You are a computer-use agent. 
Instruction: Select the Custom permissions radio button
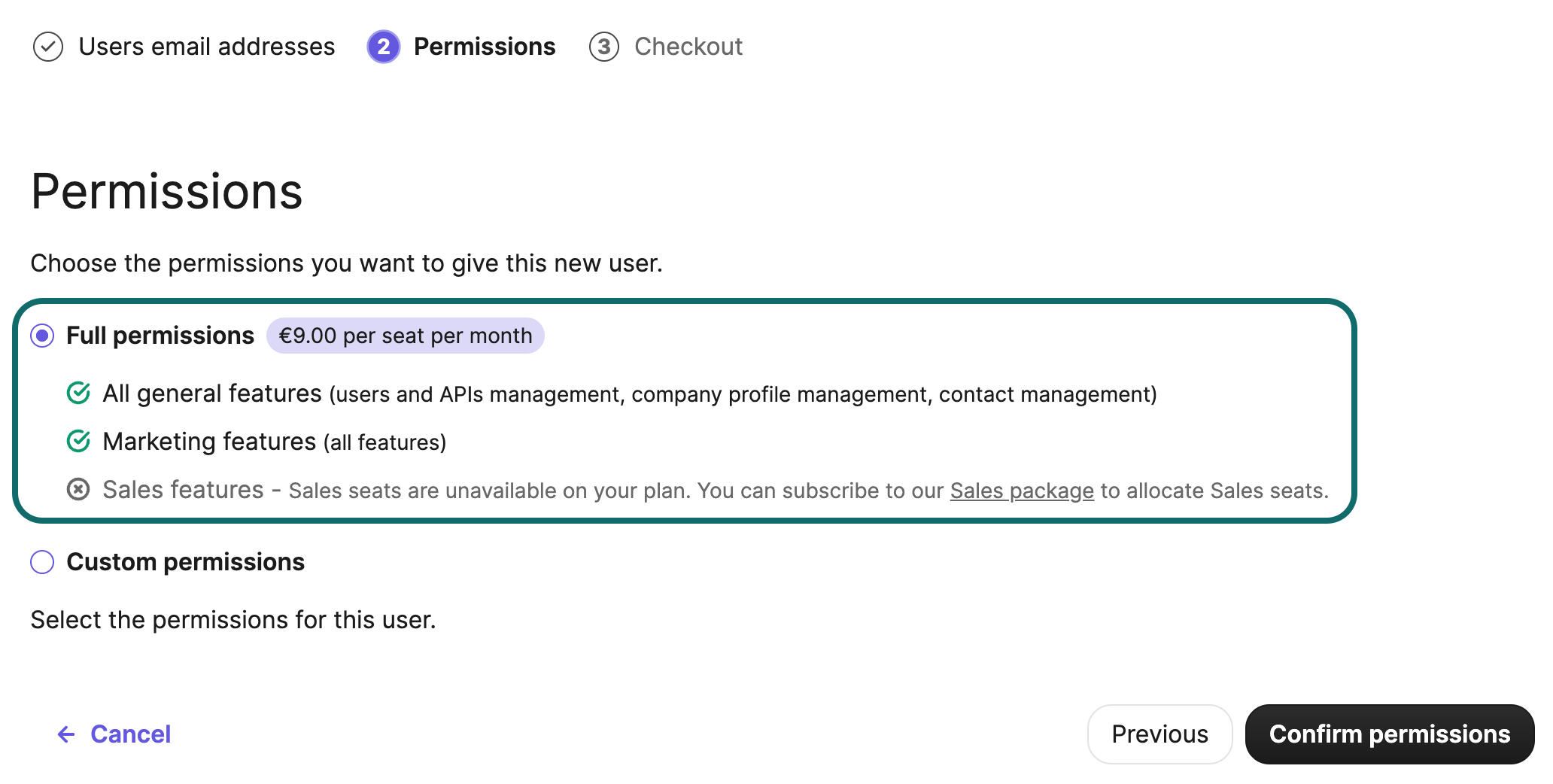click(x=42, y=562)
